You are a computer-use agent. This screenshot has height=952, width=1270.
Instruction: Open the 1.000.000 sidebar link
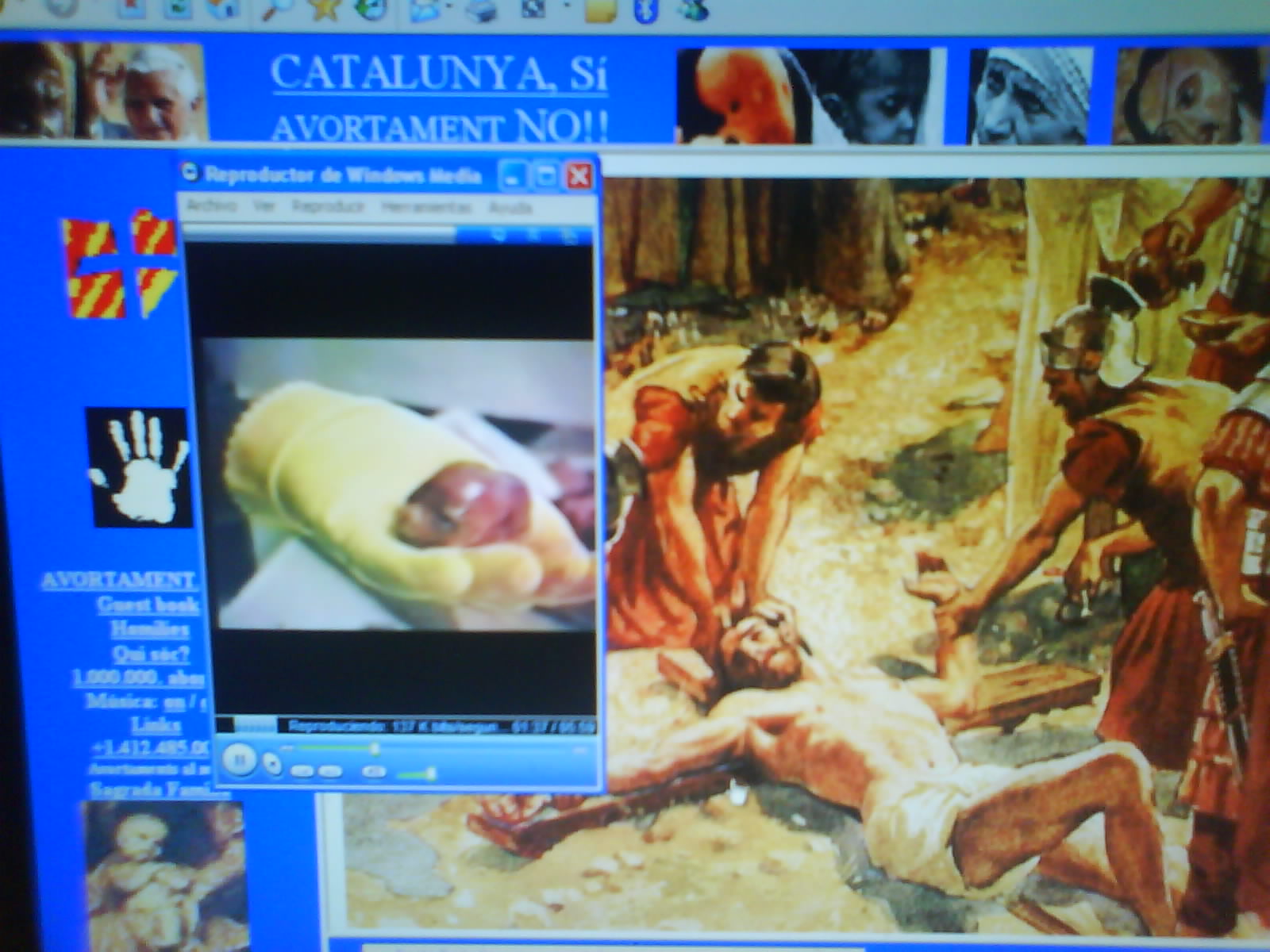(x=139, y=678)
